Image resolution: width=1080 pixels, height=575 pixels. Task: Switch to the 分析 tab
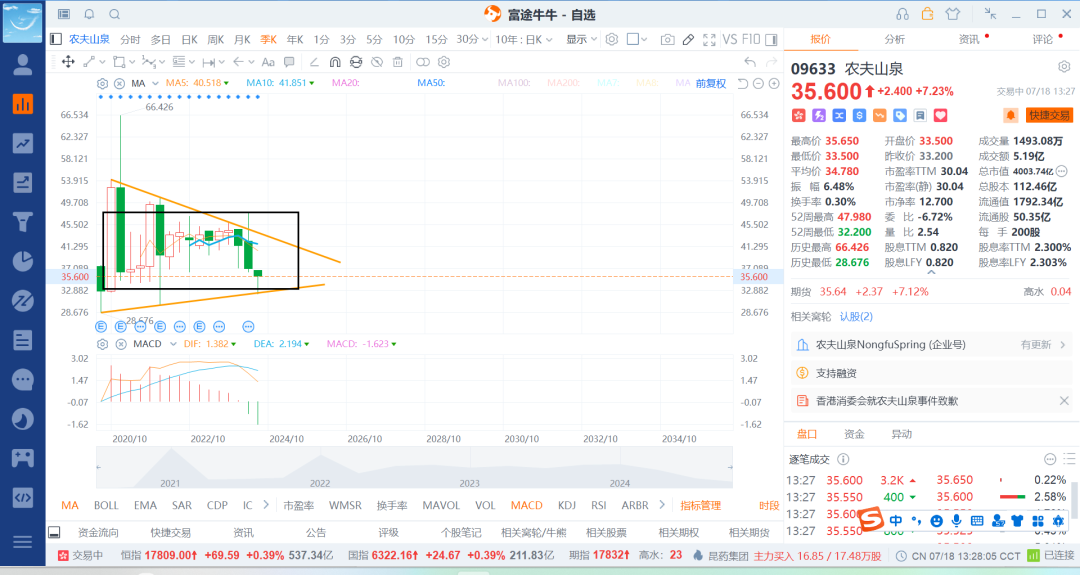tap(895, 39)
